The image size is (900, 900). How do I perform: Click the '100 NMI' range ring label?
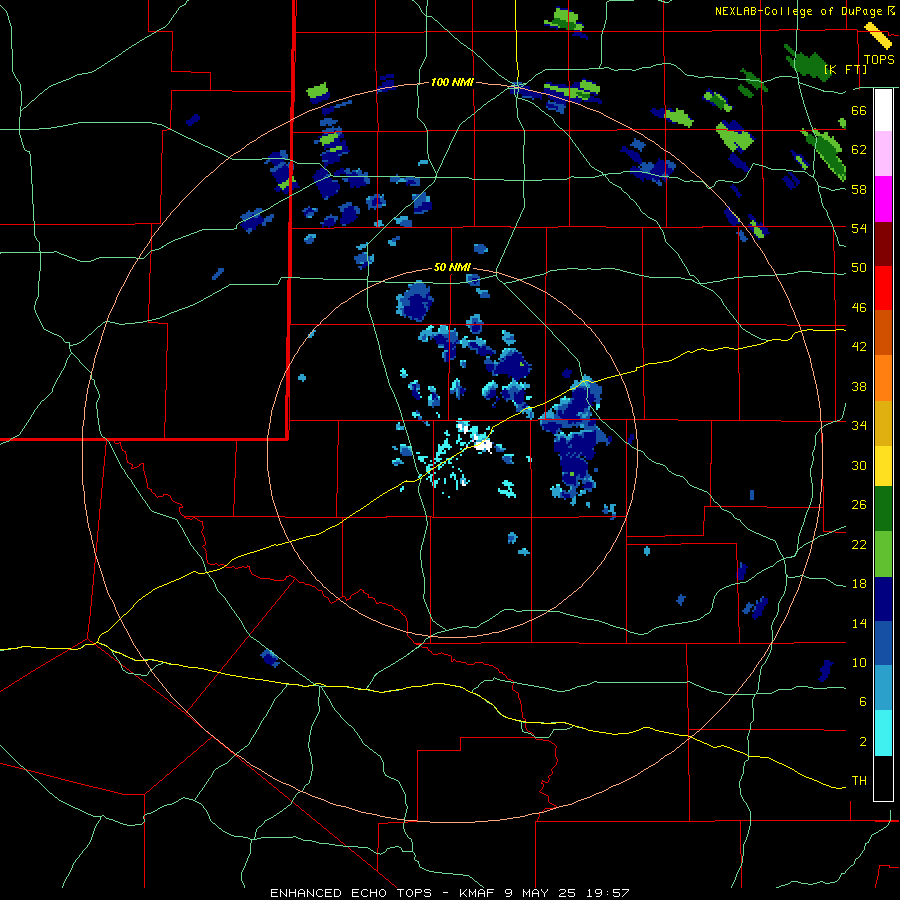pos(452,83)
